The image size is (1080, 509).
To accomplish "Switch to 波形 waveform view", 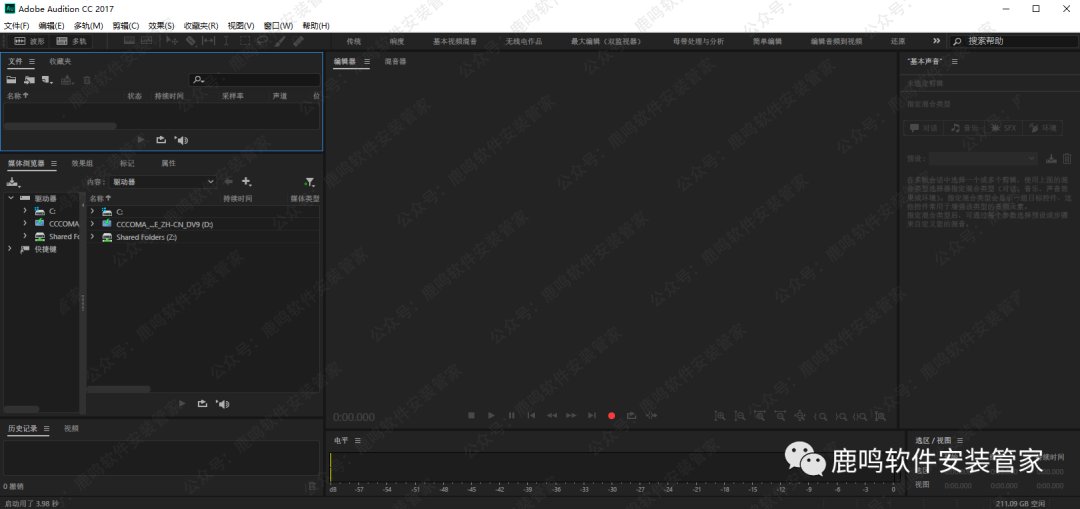I will [30, 41].
